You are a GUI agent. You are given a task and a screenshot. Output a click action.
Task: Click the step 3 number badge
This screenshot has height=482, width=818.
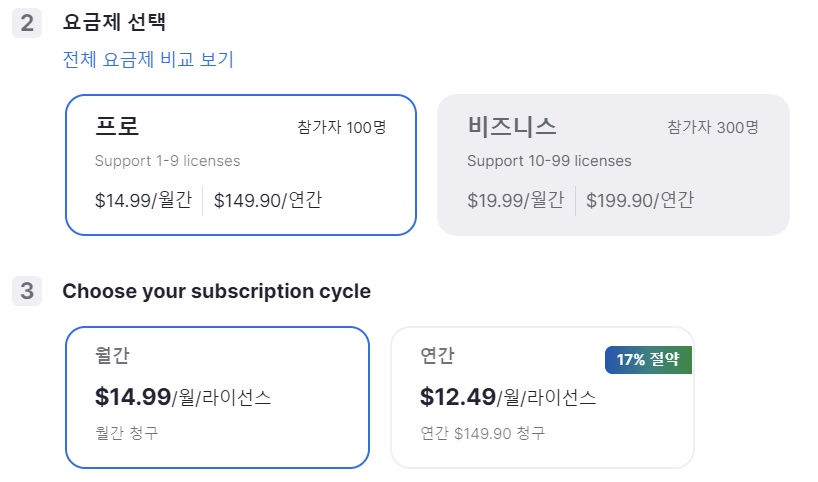27,291
